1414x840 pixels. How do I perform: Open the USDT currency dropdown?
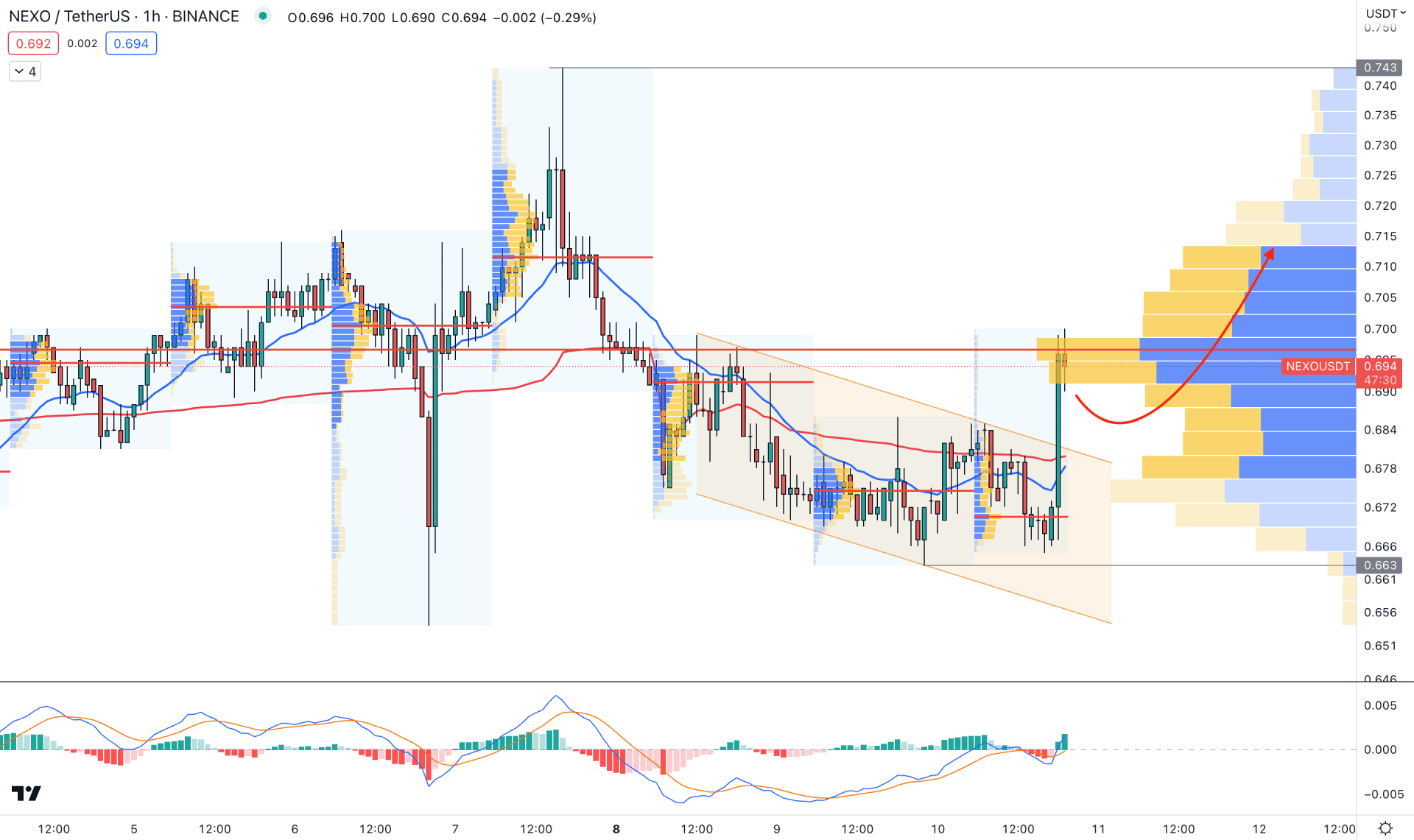coord(1385,13)
